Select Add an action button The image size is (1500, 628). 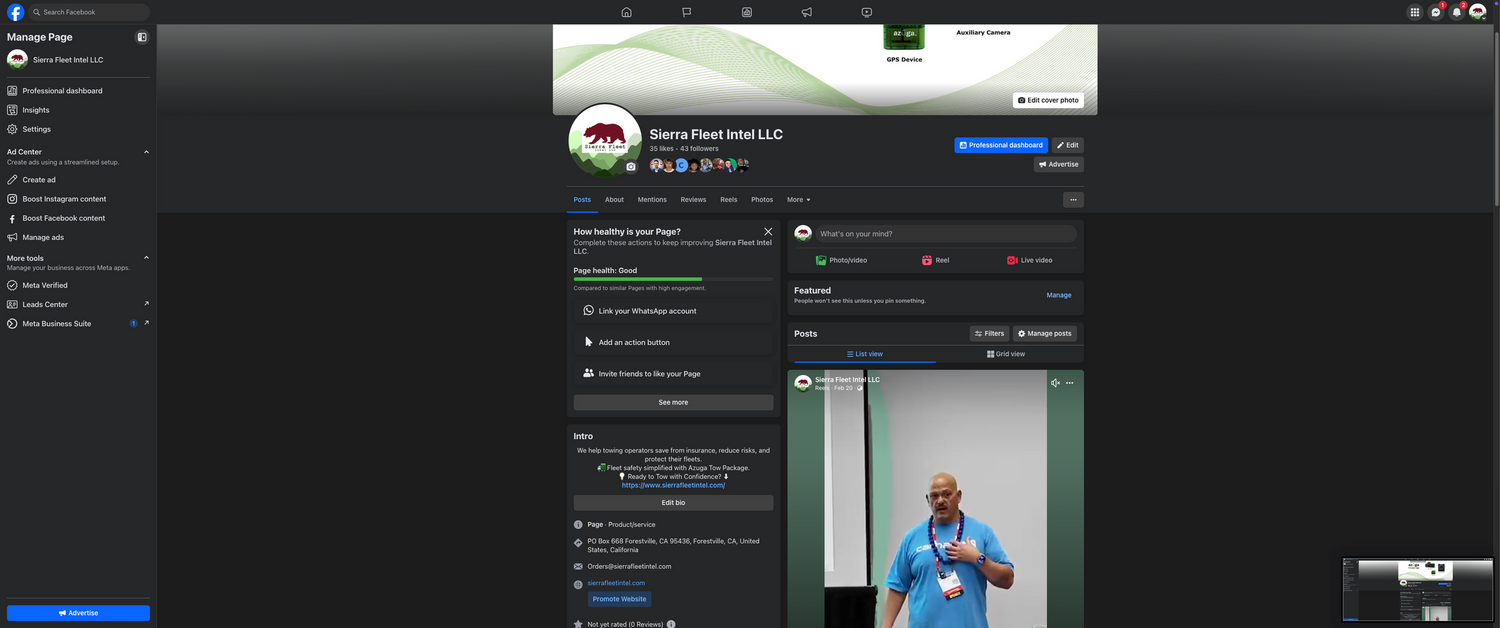673,342
